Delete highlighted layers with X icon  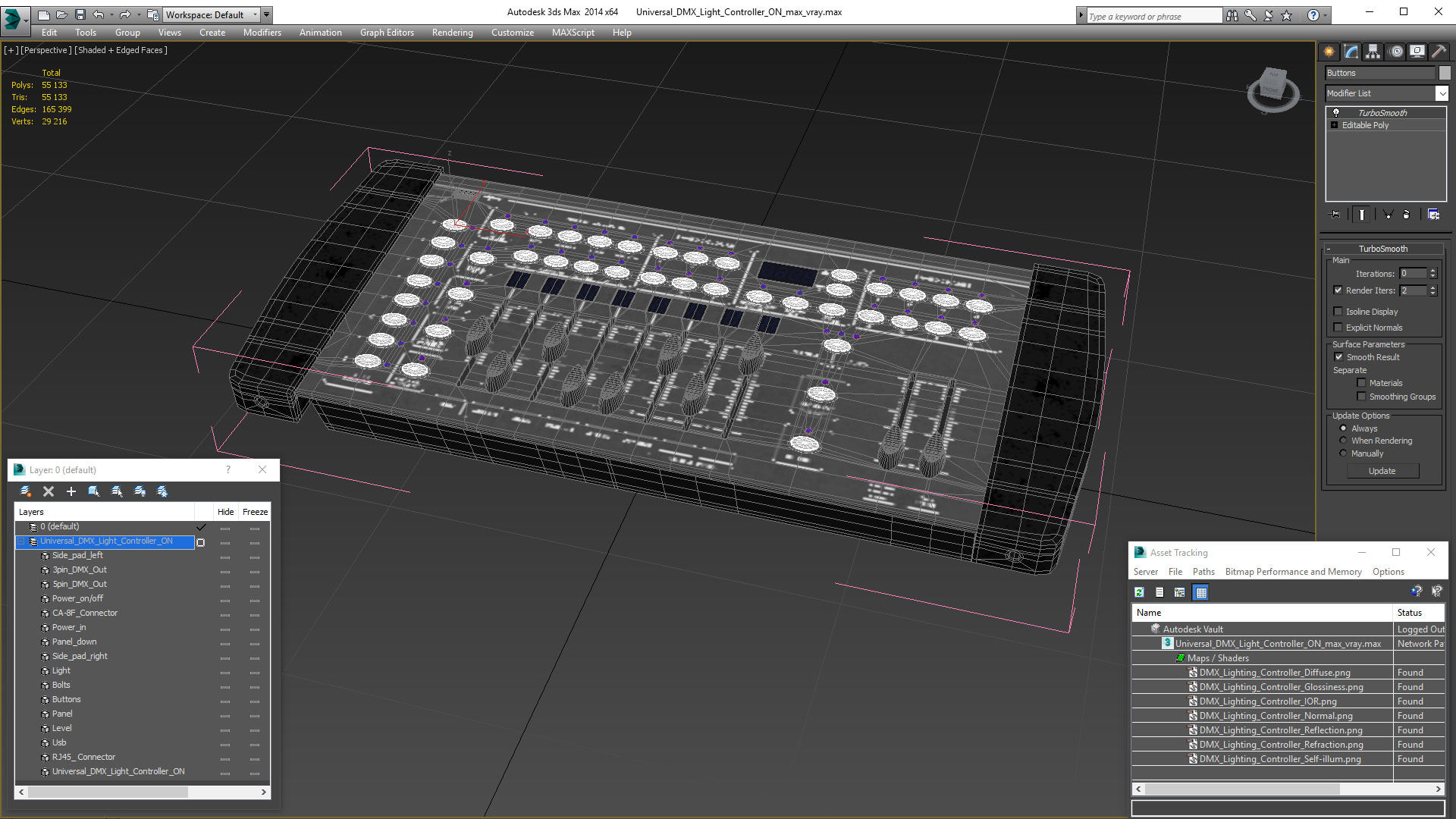(49, 491)
